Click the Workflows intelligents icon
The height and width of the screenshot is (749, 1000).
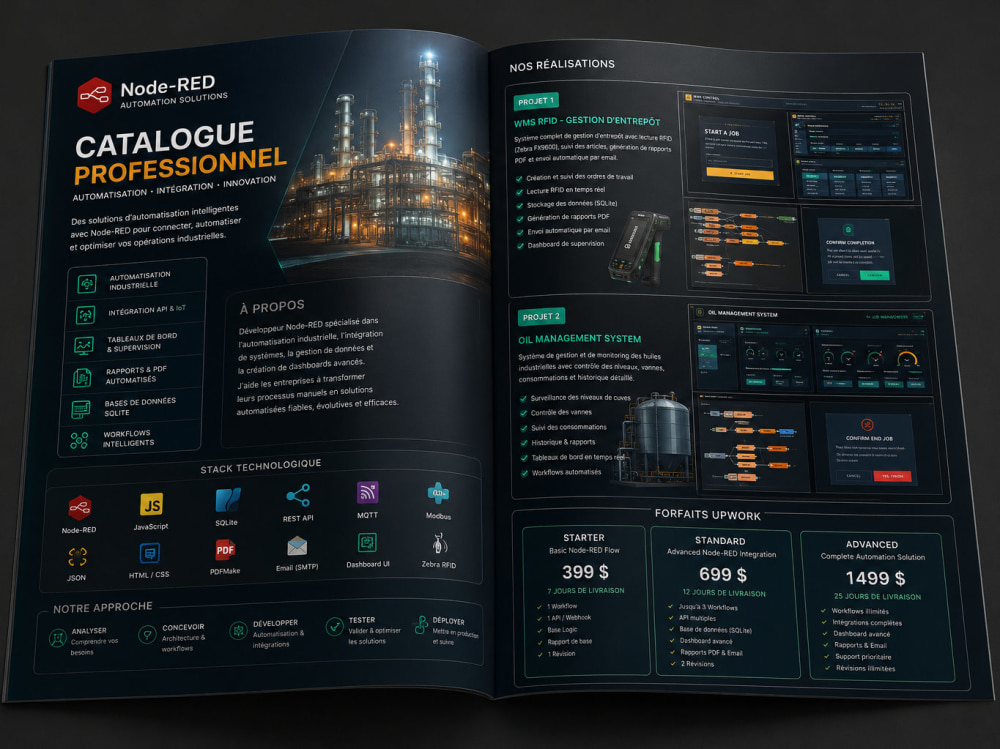(79, 440)
